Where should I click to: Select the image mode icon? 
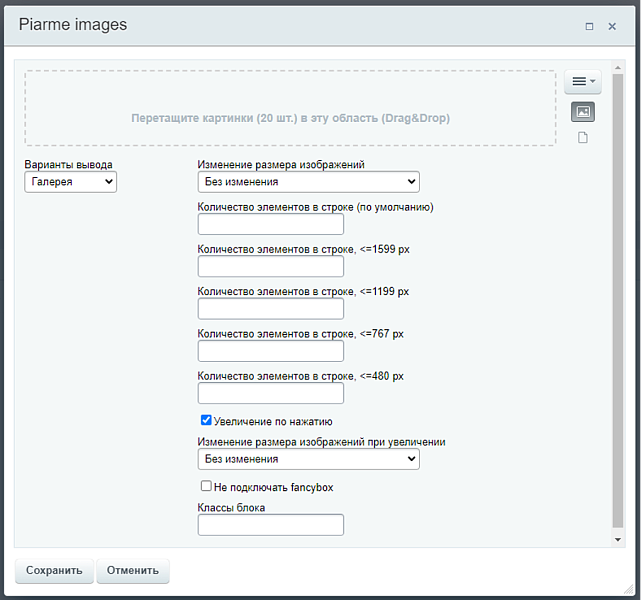583,112
